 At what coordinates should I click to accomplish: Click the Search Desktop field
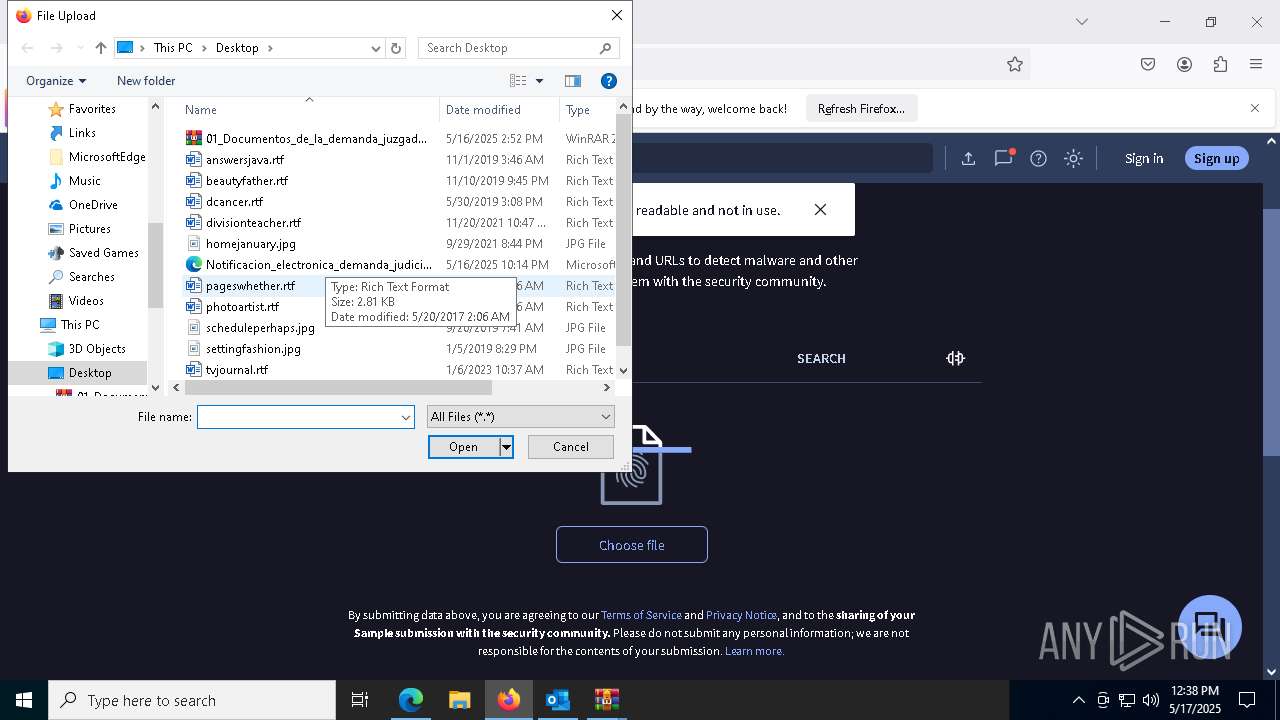pyautogui.click(x=518, y=48)
